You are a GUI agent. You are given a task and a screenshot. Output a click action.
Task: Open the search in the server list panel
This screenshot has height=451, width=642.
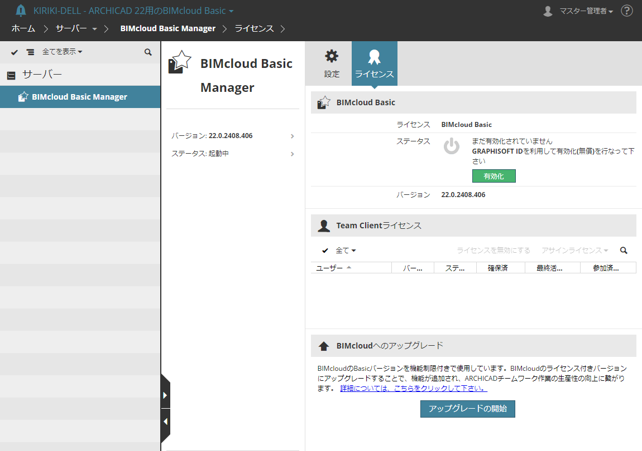point(148,52)
